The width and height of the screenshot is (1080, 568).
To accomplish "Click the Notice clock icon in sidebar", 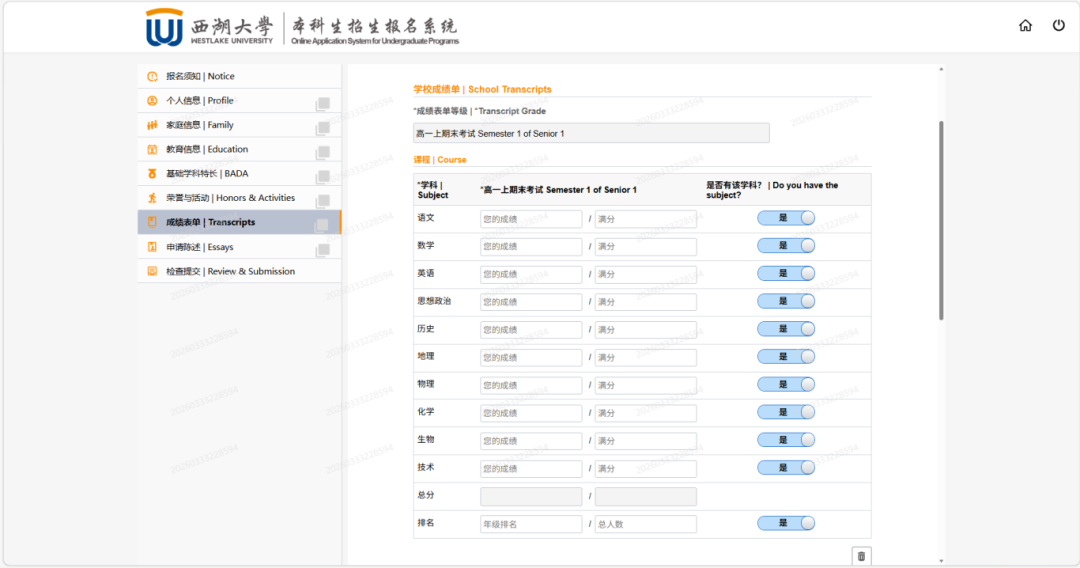I will [152, 76].
